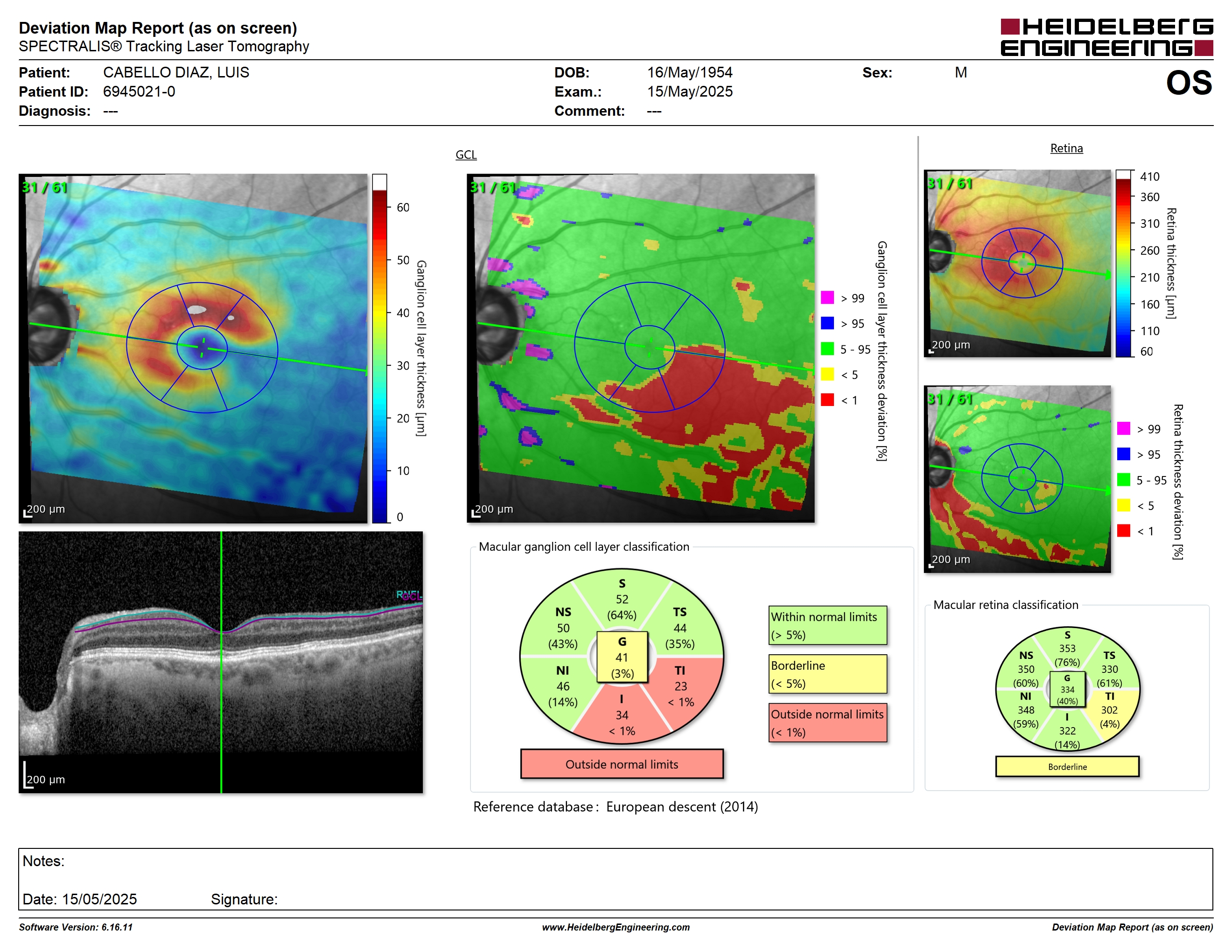Click the Reference database European descent text
Image resolution: width=1232 pixels, height=952 pixels.
616,807
